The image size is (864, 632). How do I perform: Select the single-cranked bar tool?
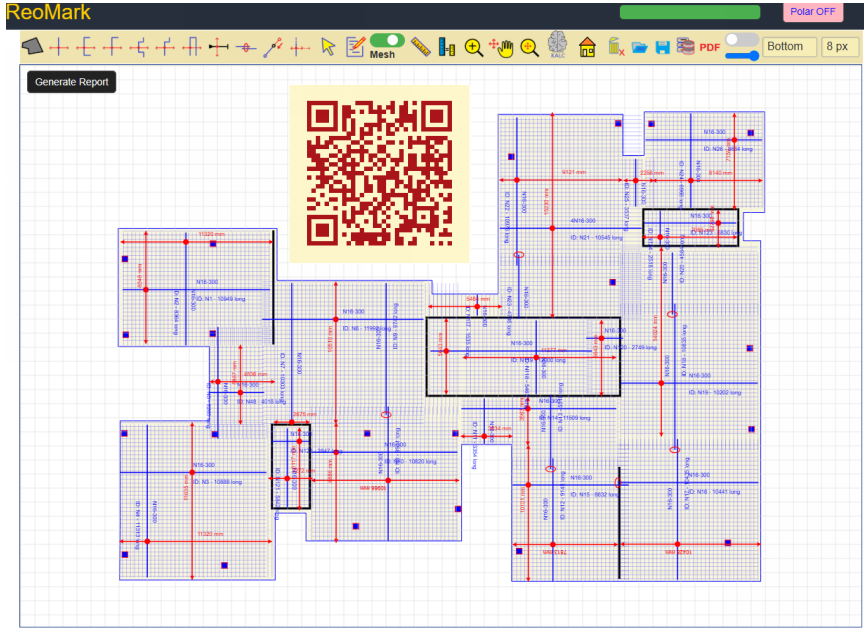165,47
